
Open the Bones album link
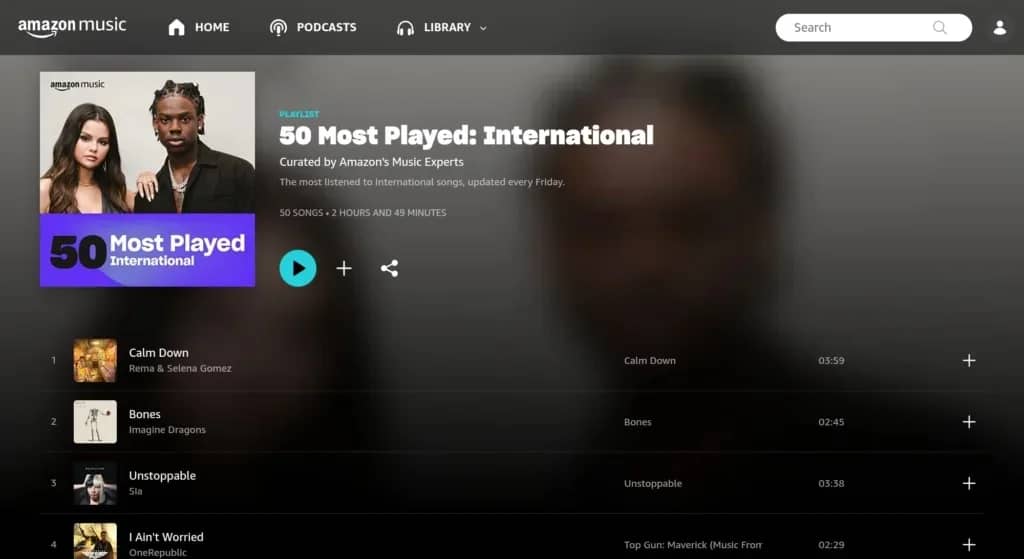(x=637, y=422)
